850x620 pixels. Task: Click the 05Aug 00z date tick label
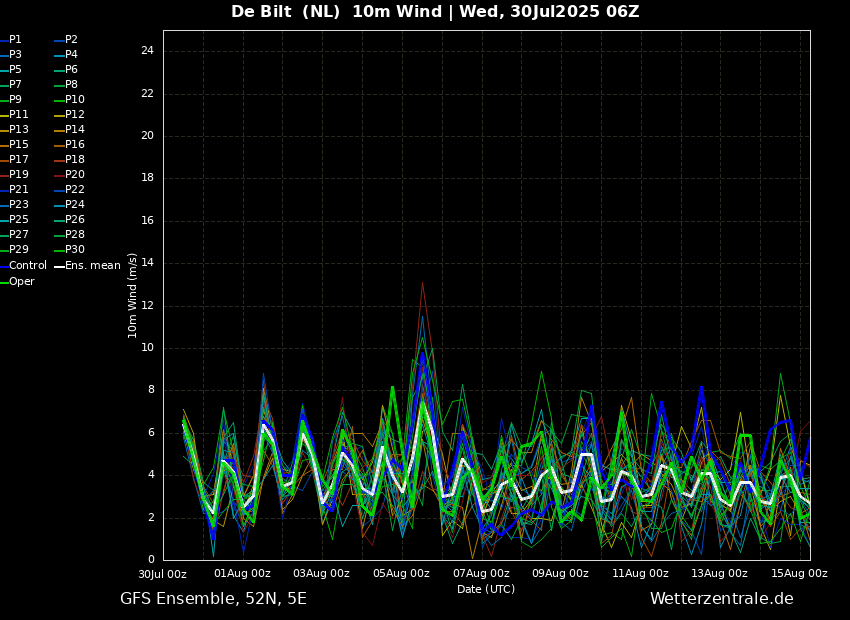point(401,574)
